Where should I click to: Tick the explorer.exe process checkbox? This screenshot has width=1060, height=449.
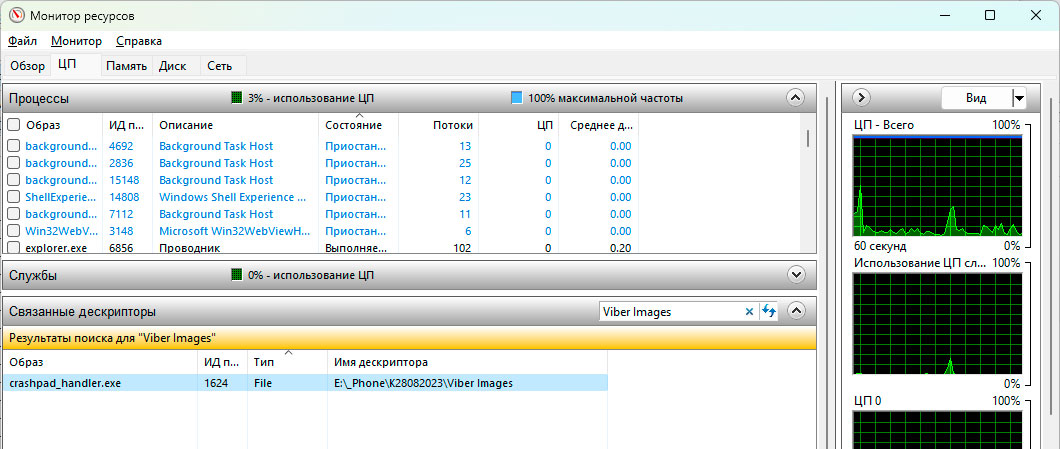coord(14,248)
